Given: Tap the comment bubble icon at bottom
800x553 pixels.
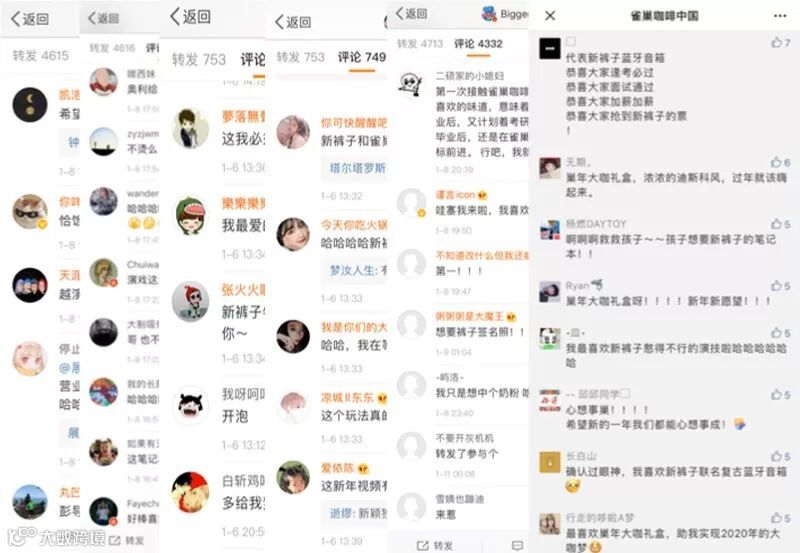Looking at the screenshot, I should 517,546.
